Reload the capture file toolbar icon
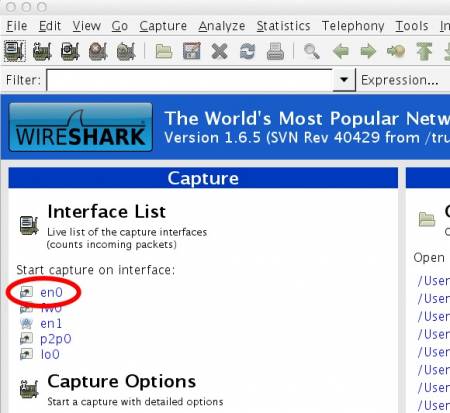Image resolution: width=450 pixels, height=413 pixels. [x=247, y=52]
